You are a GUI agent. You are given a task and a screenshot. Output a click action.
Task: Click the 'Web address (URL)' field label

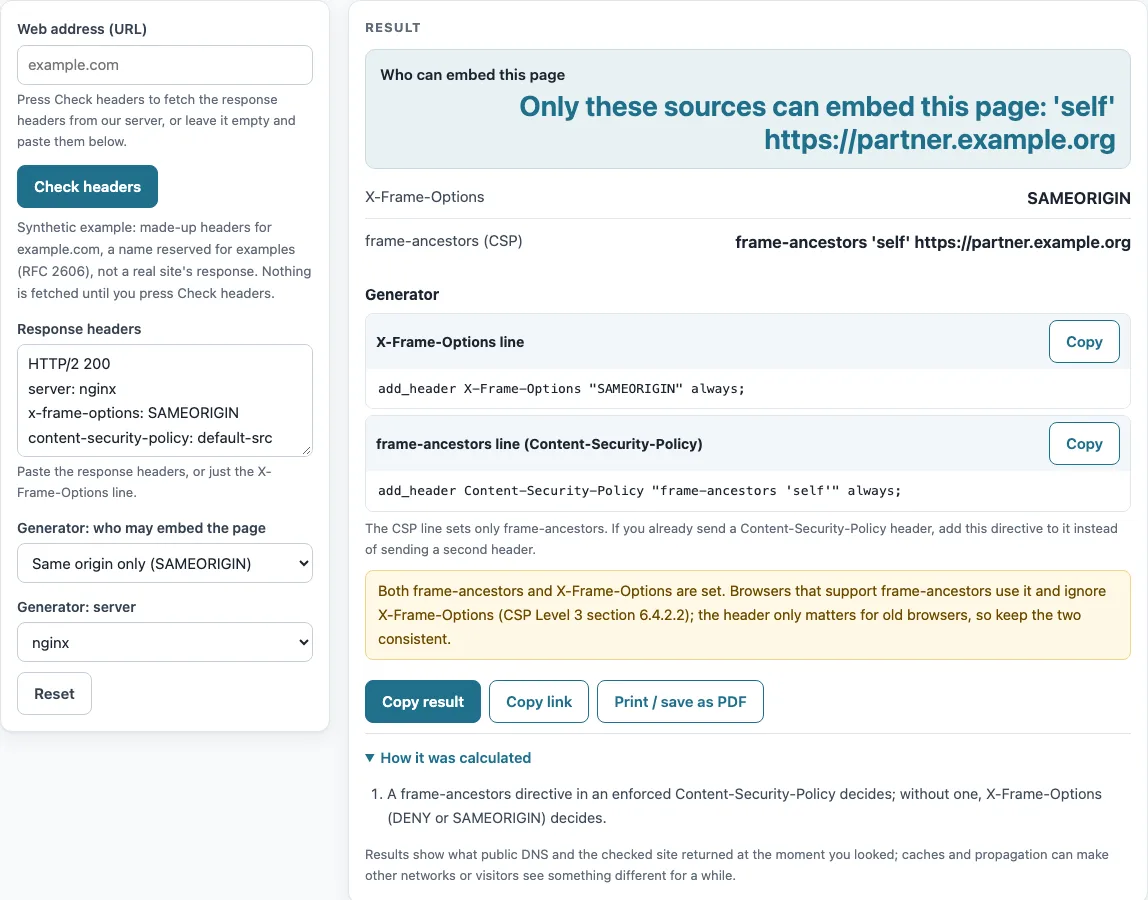(82, 29)
